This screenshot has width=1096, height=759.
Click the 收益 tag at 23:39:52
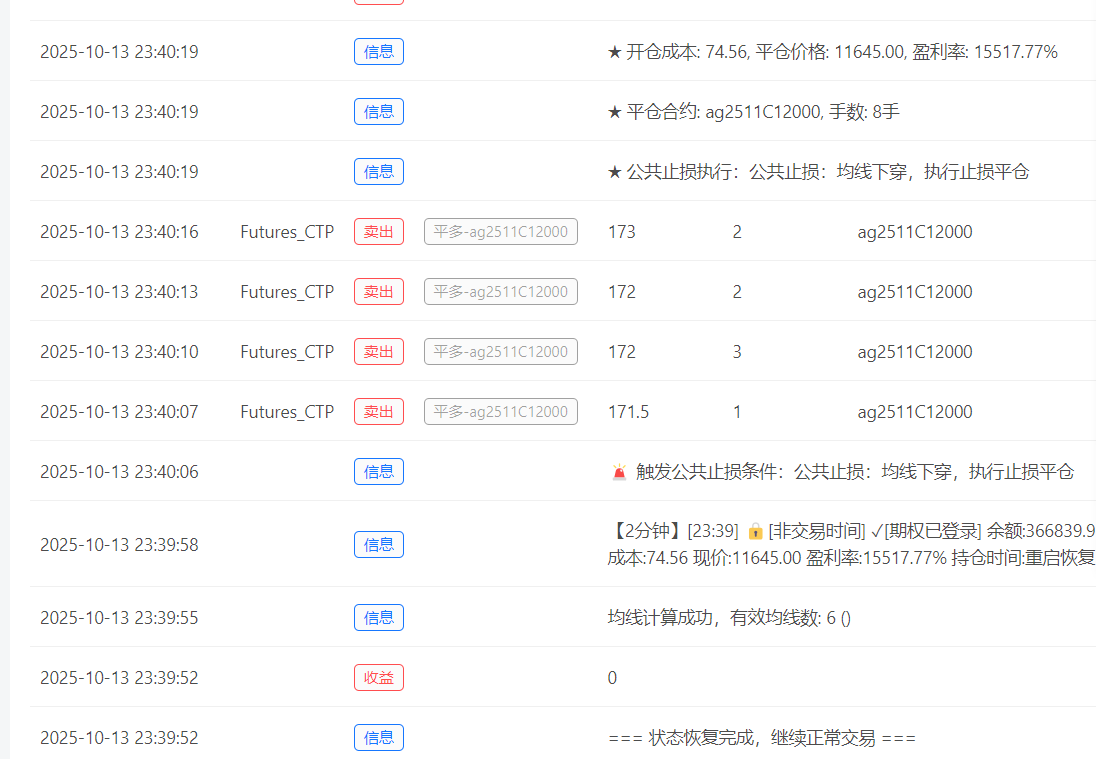[x=379, y=678]
